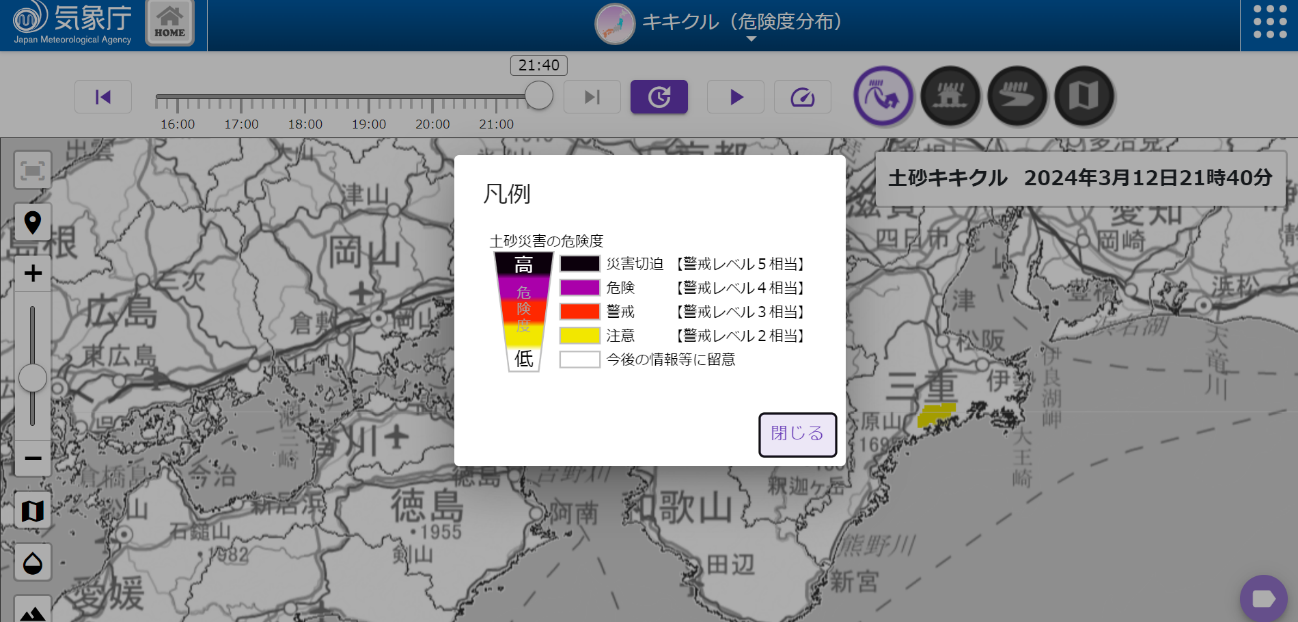Zoom in with the plus button
The width and height of the screenshot is (1298, 622).
pos(33,273)
